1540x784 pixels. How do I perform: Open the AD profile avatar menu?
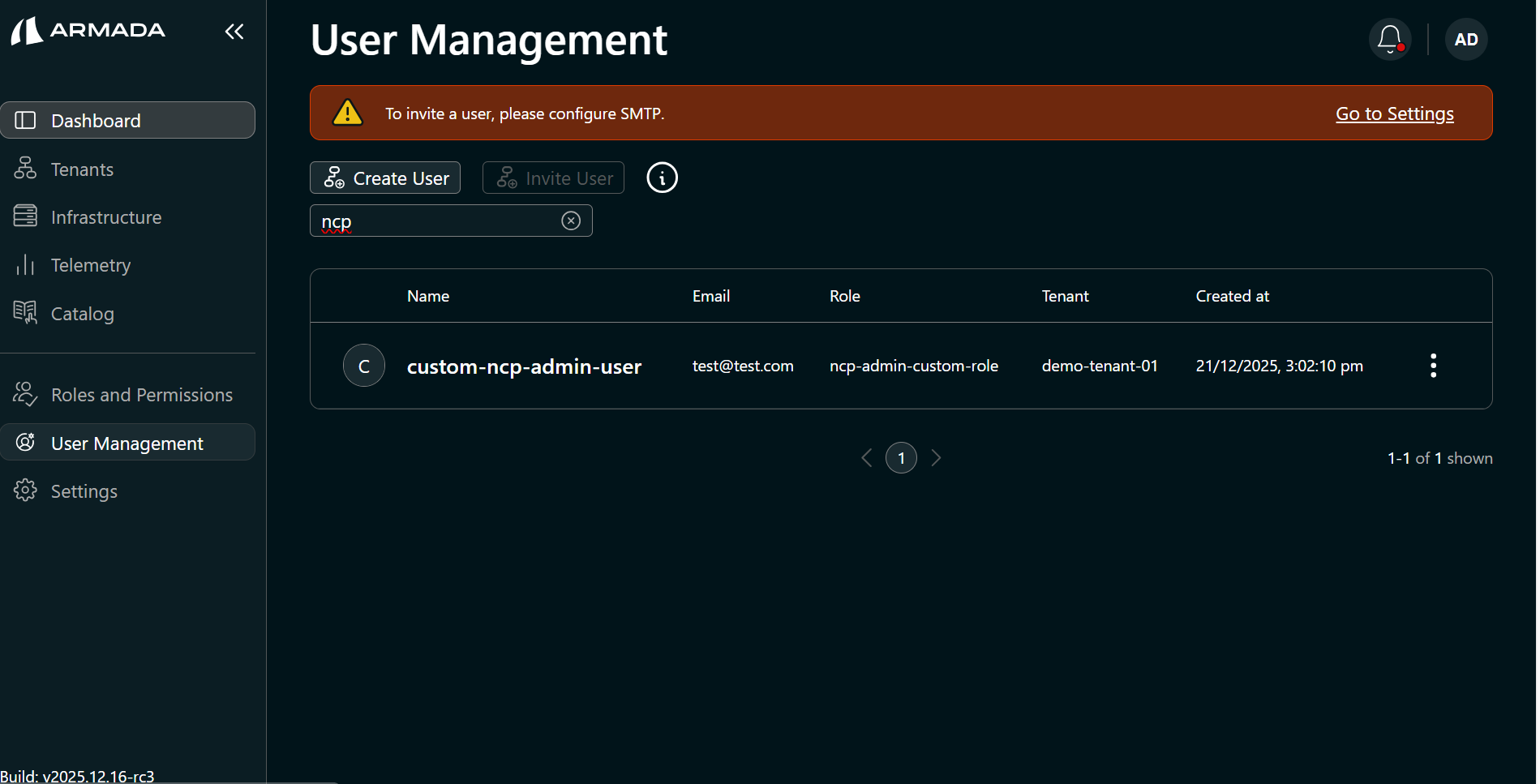(x=1465, y=38)
